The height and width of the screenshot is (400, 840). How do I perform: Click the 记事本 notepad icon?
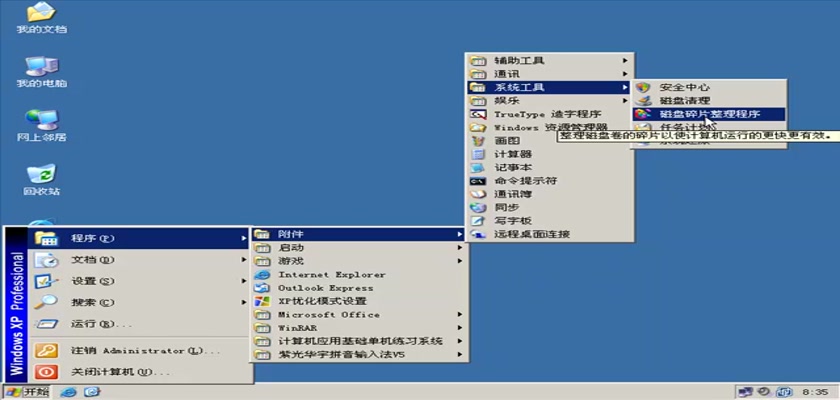pos(477,168)
